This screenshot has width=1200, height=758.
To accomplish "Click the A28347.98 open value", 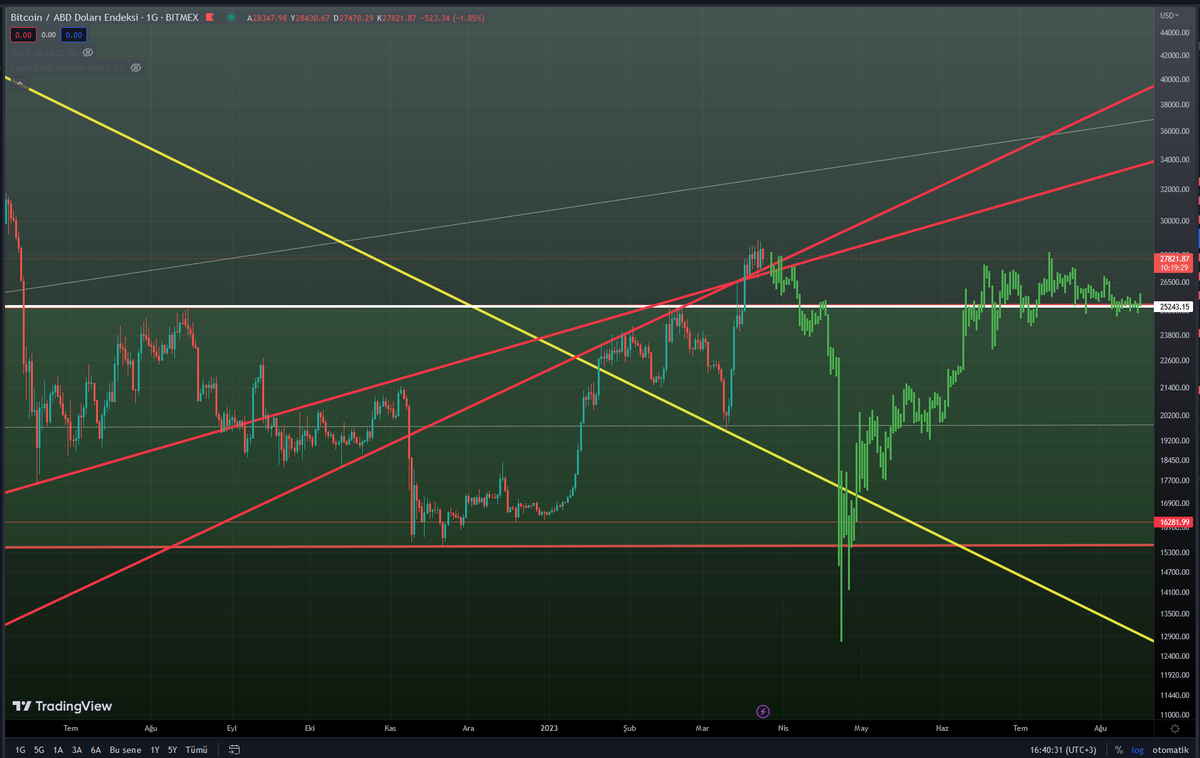I will pyautogui.click(x=267, y=18).
